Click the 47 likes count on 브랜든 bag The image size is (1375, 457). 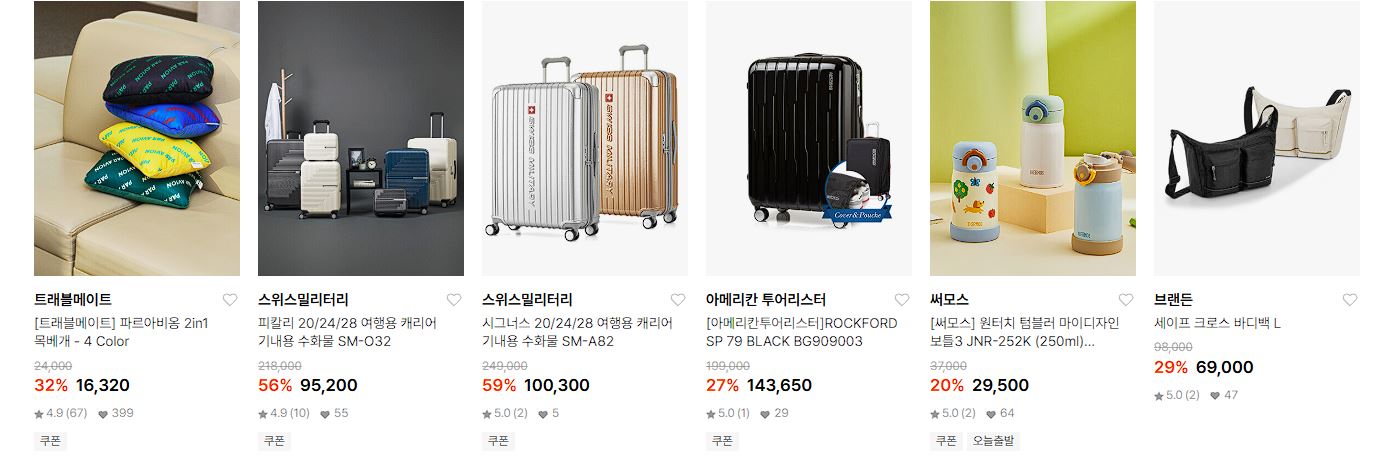(1224, 395)
